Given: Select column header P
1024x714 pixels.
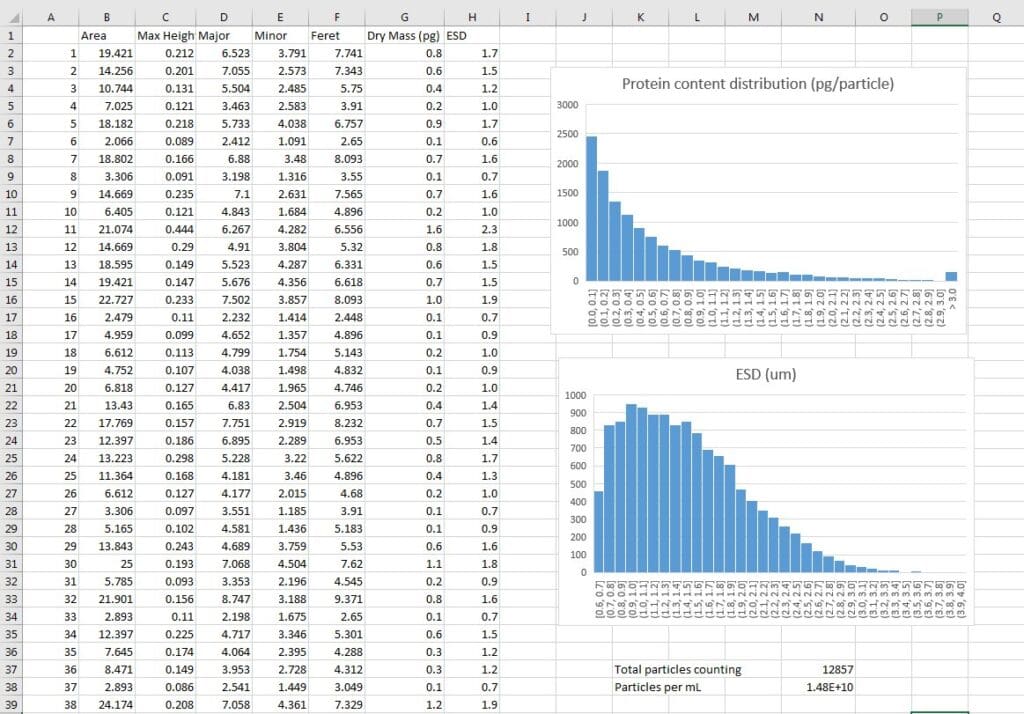Looking at the screenshot, I should [938, 17].
